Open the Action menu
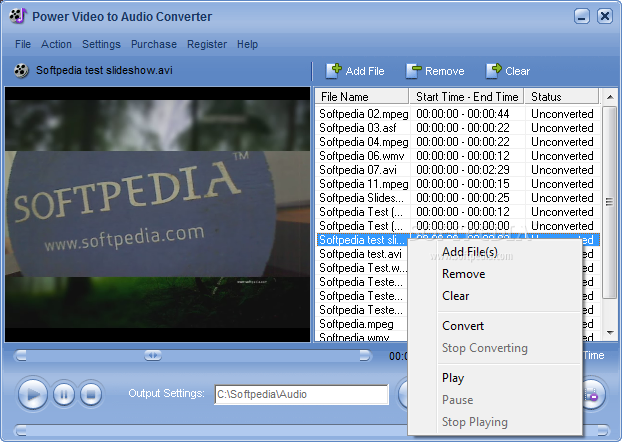Image resolution: width=622 pixels, height=442 pixels. coord(56,44)
